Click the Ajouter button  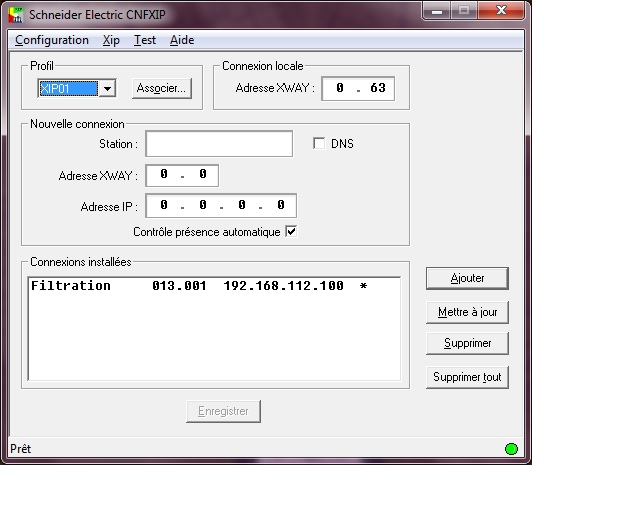point(467,278)
